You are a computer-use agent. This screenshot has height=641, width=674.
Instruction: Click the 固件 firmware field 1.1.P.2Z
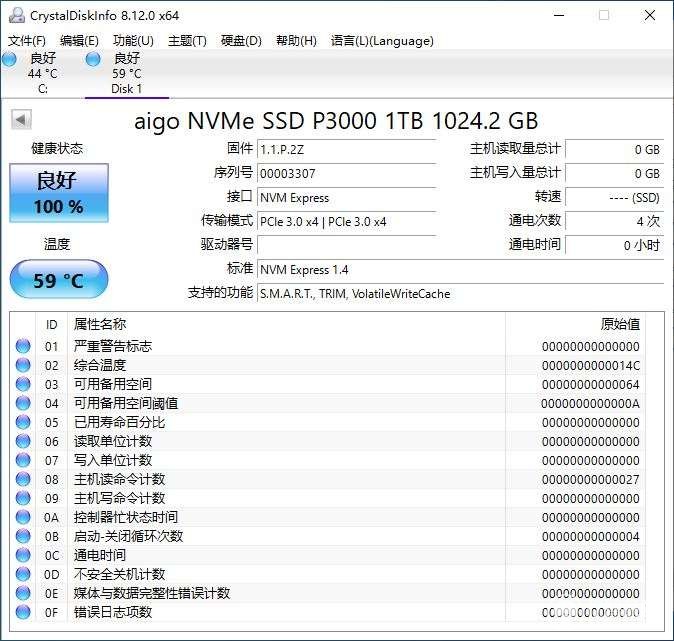click(x=346, y=150)
